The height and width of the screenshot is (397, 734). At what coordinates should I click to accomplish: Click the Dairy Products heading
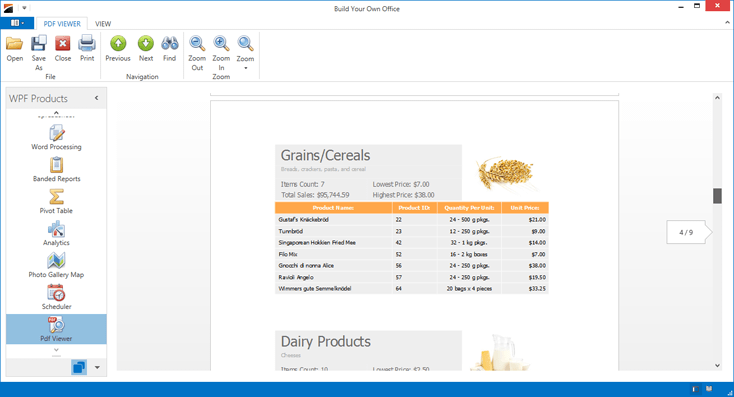[x=325, y=341]
